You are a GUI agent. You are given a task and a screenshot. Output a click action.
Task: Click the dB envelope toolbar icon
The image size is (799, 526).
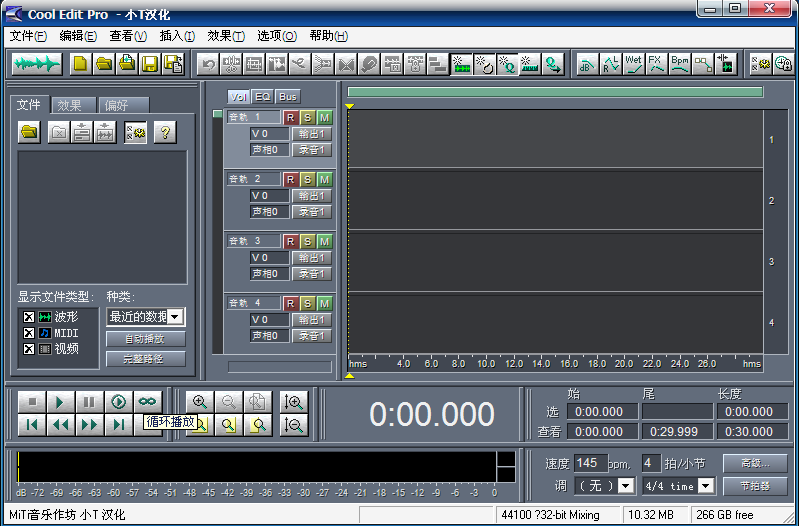587,64
